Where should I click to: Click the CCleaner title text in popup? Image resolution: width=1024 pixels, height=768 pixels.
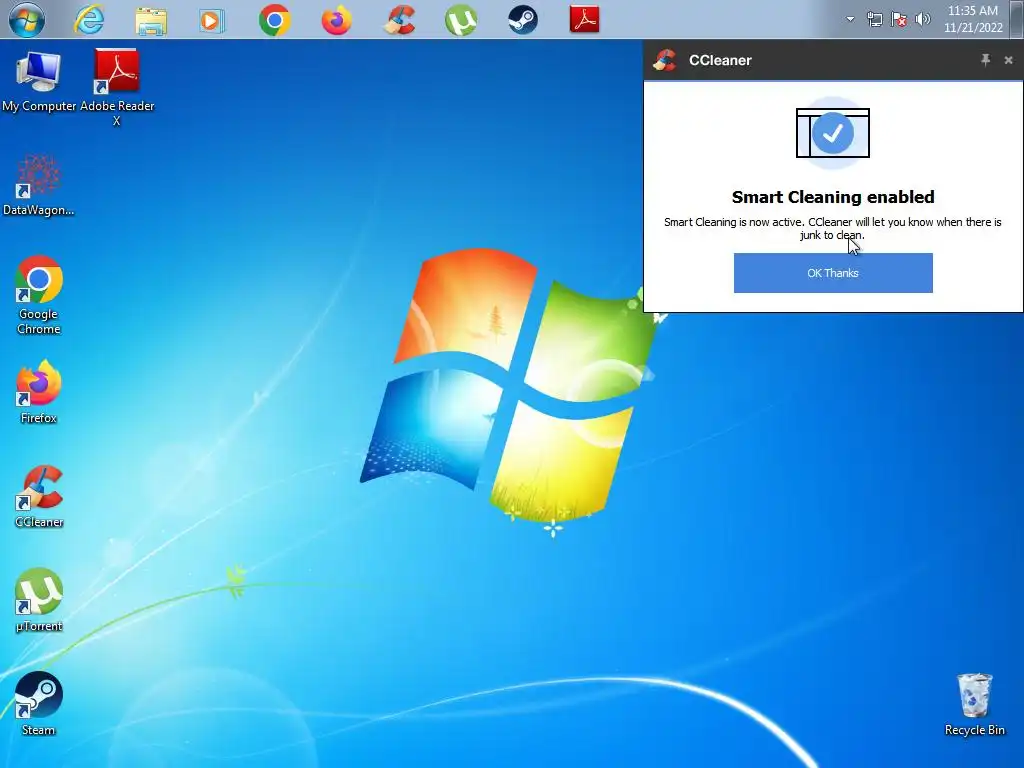pos(720,60)
